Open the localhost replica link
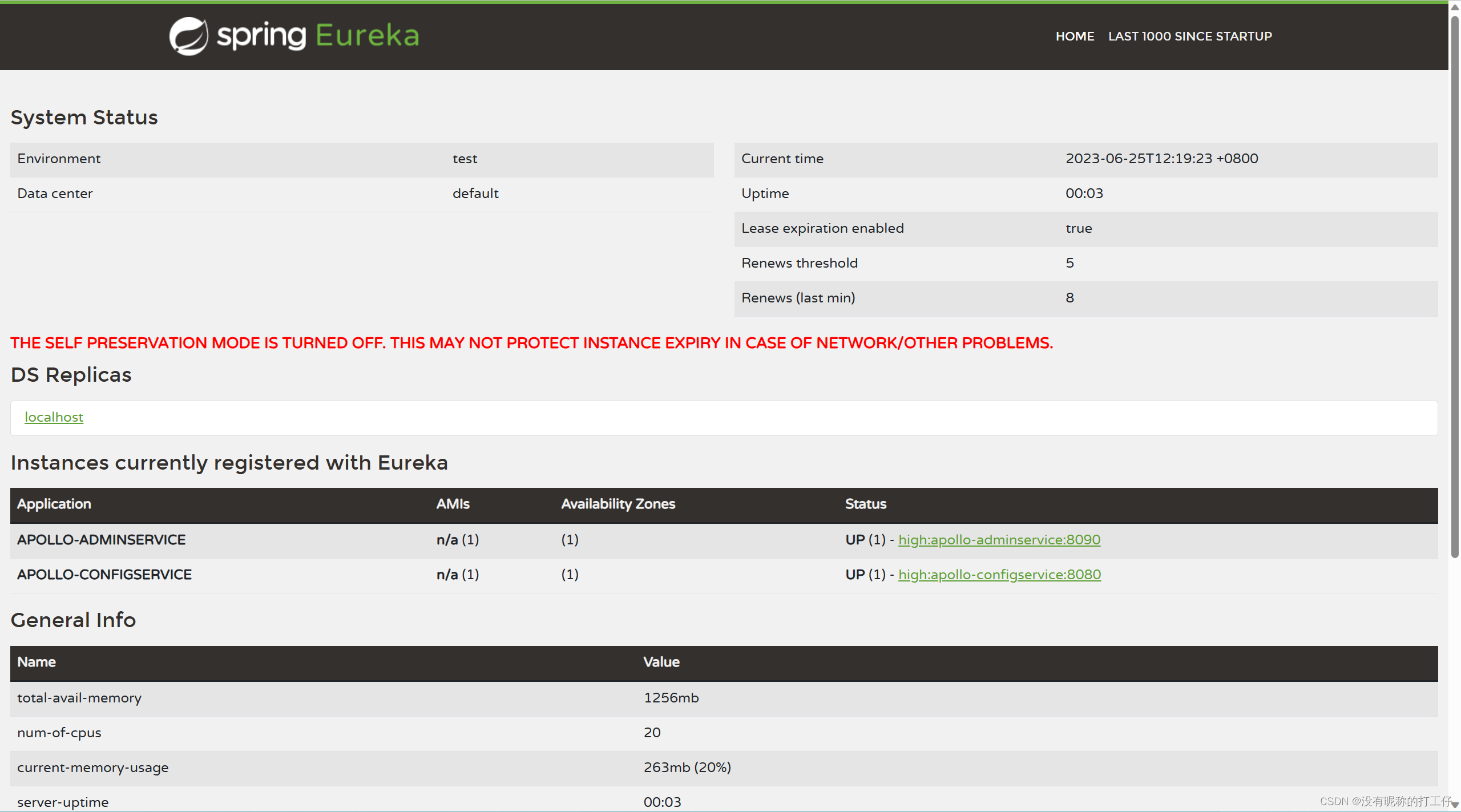The image size is (1461, 812). (x=54, y=417)
